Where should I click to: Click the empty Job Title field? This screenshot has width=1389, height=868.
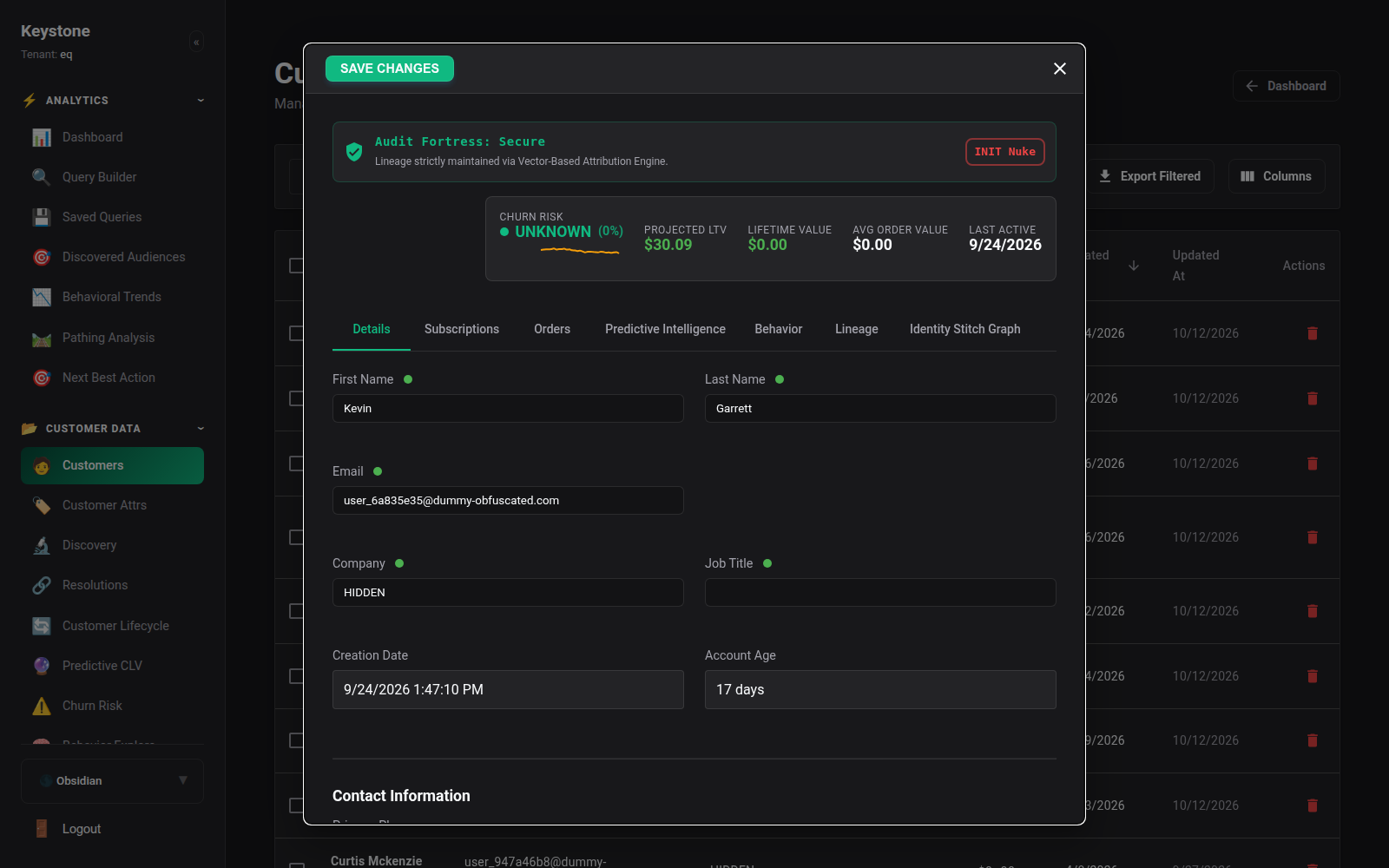(x=880, y=593)
